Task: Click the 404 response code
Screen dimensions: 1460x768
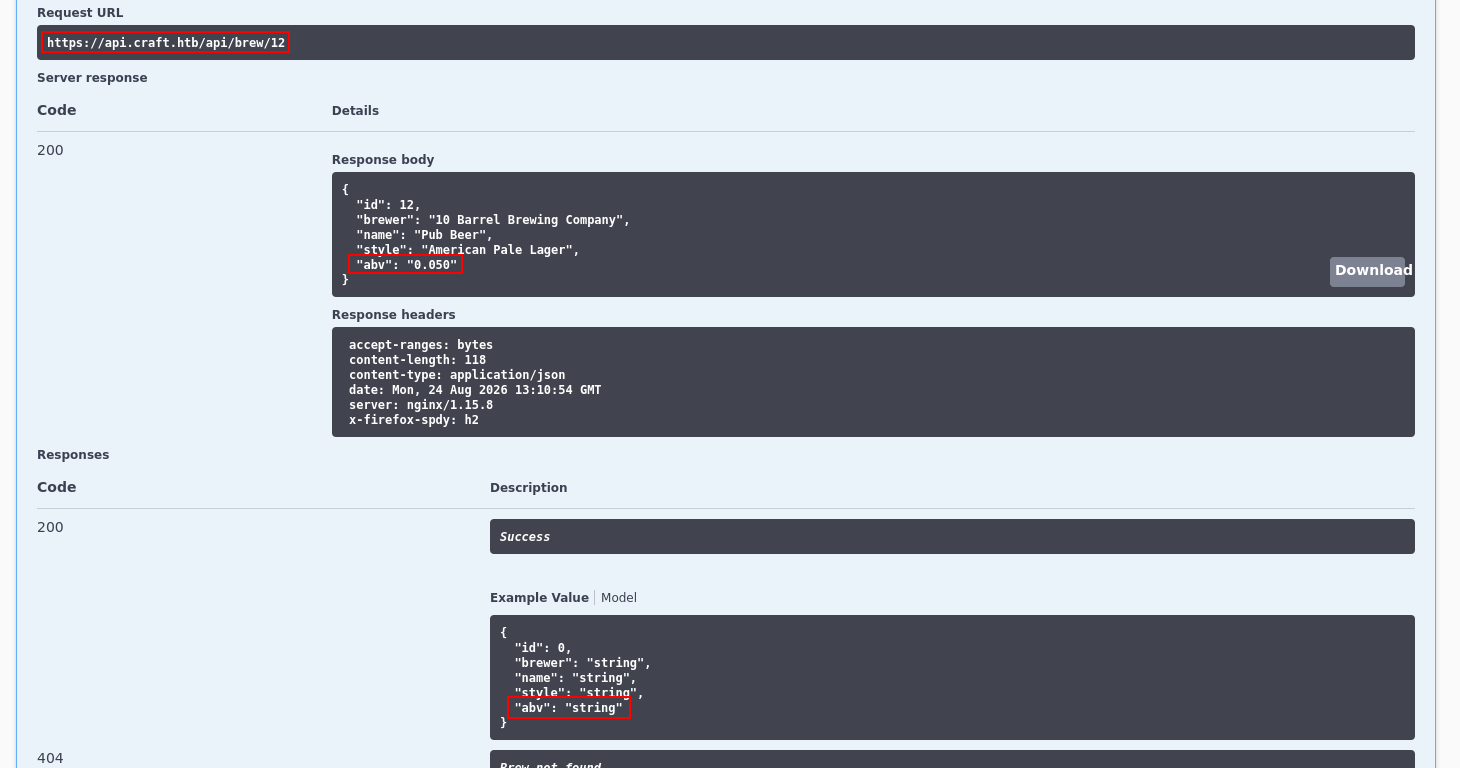Action: click(x=50, y=758)
